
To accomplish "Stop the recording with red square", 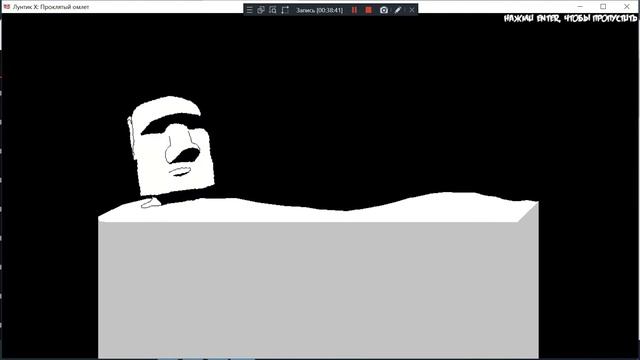I will tap(369, 10).
